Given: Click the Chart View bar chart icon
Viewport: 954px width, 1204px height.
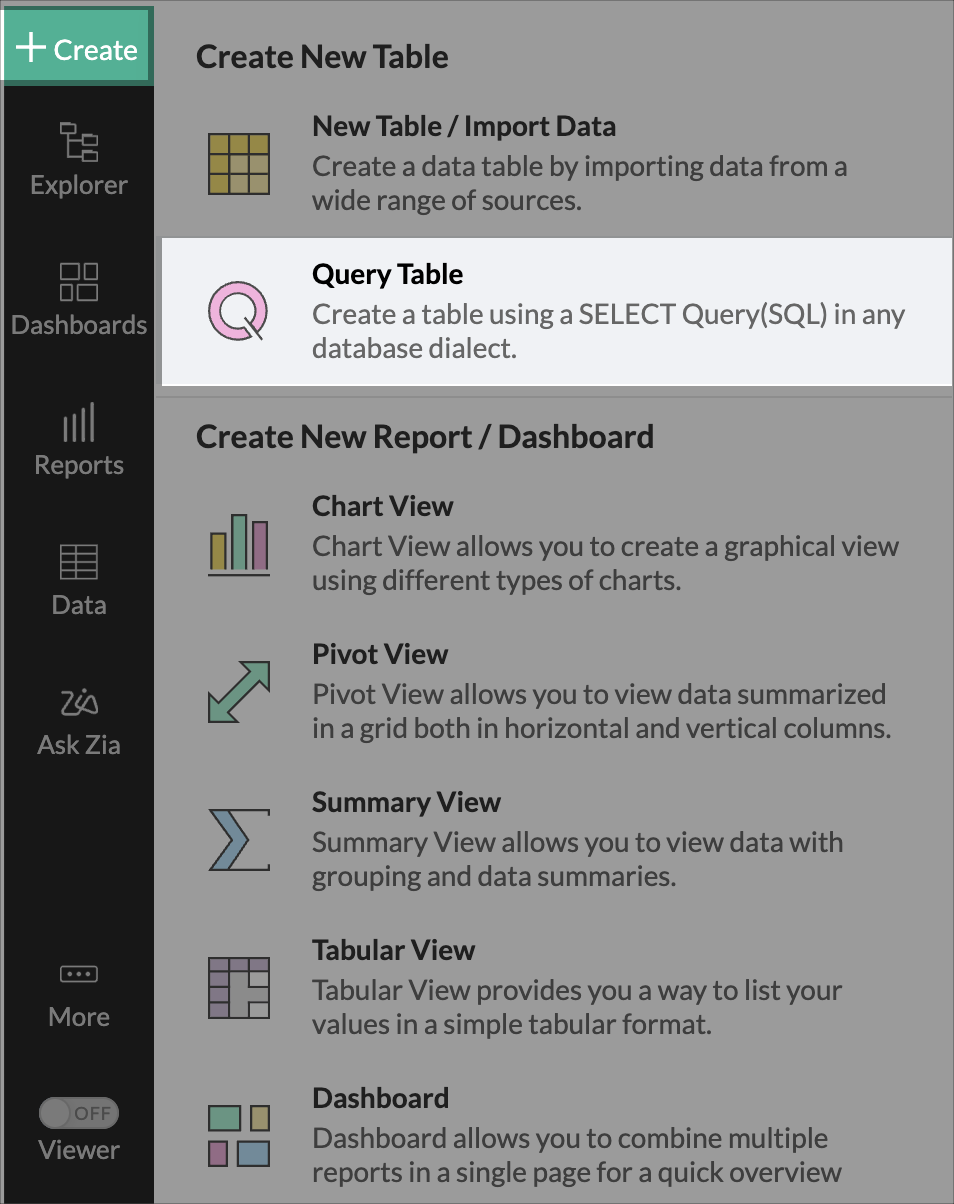Looking at the screenshot, I should (238, 544).
